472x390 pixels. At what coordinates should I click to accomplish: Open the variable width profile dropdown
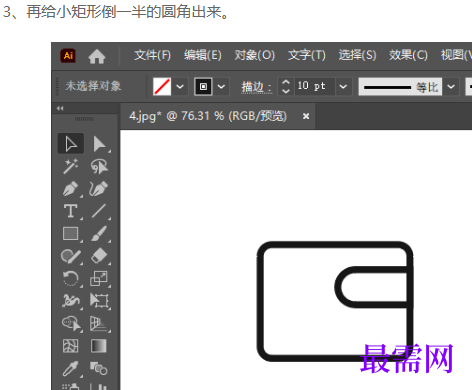coord(451,87)
